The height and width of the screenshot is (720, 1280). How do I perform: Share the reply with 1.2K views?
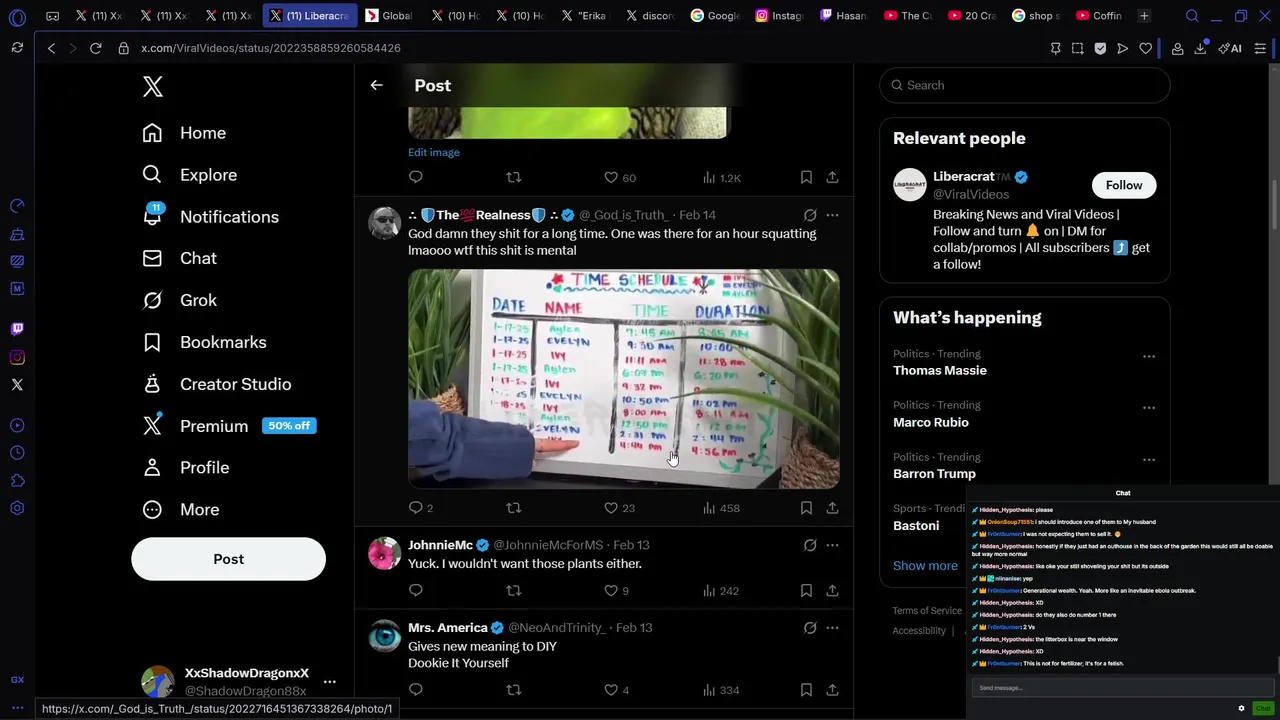click(x=832, y=177)
